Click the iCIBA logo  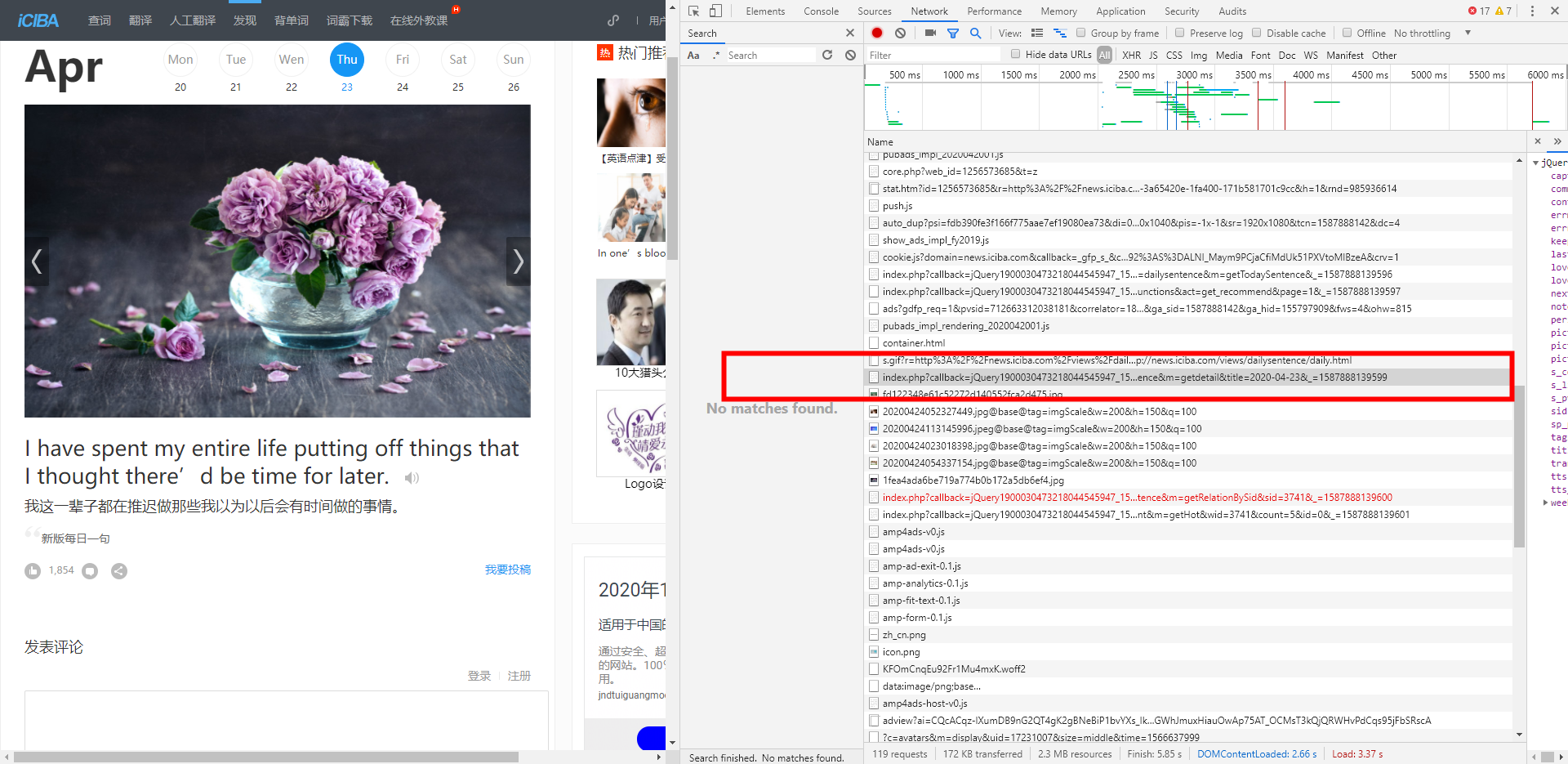[38, 20]
